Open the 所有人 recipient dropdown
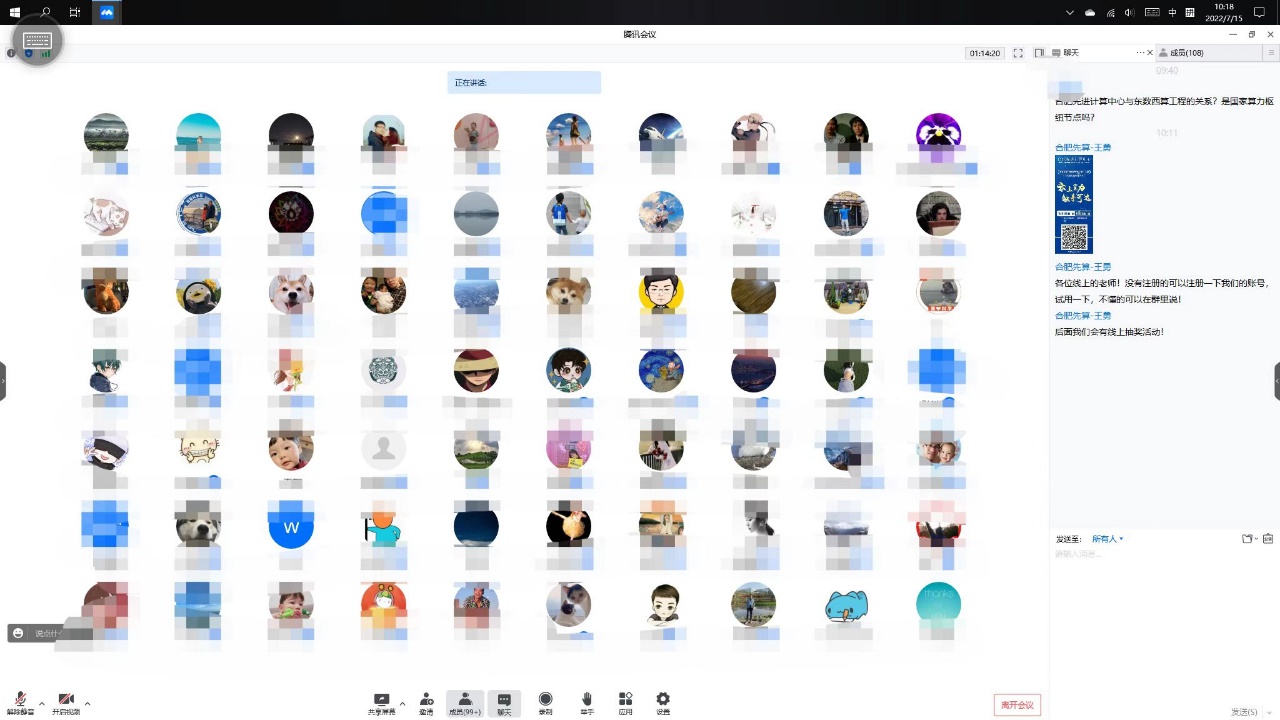The image size is (1280, 720). (x=1107, y=539)
